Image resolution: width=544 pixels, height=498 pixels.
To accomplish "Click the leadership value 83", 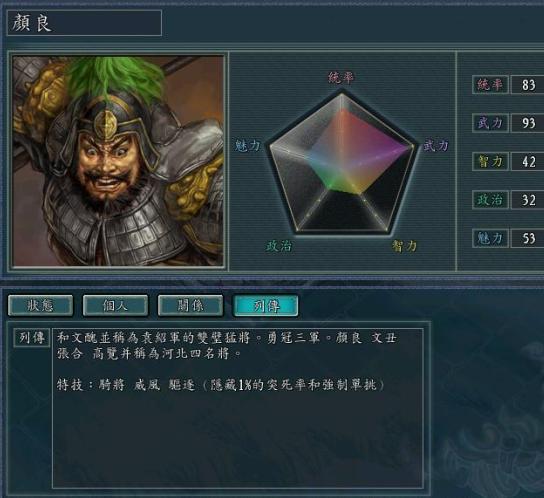I will 528,85.
